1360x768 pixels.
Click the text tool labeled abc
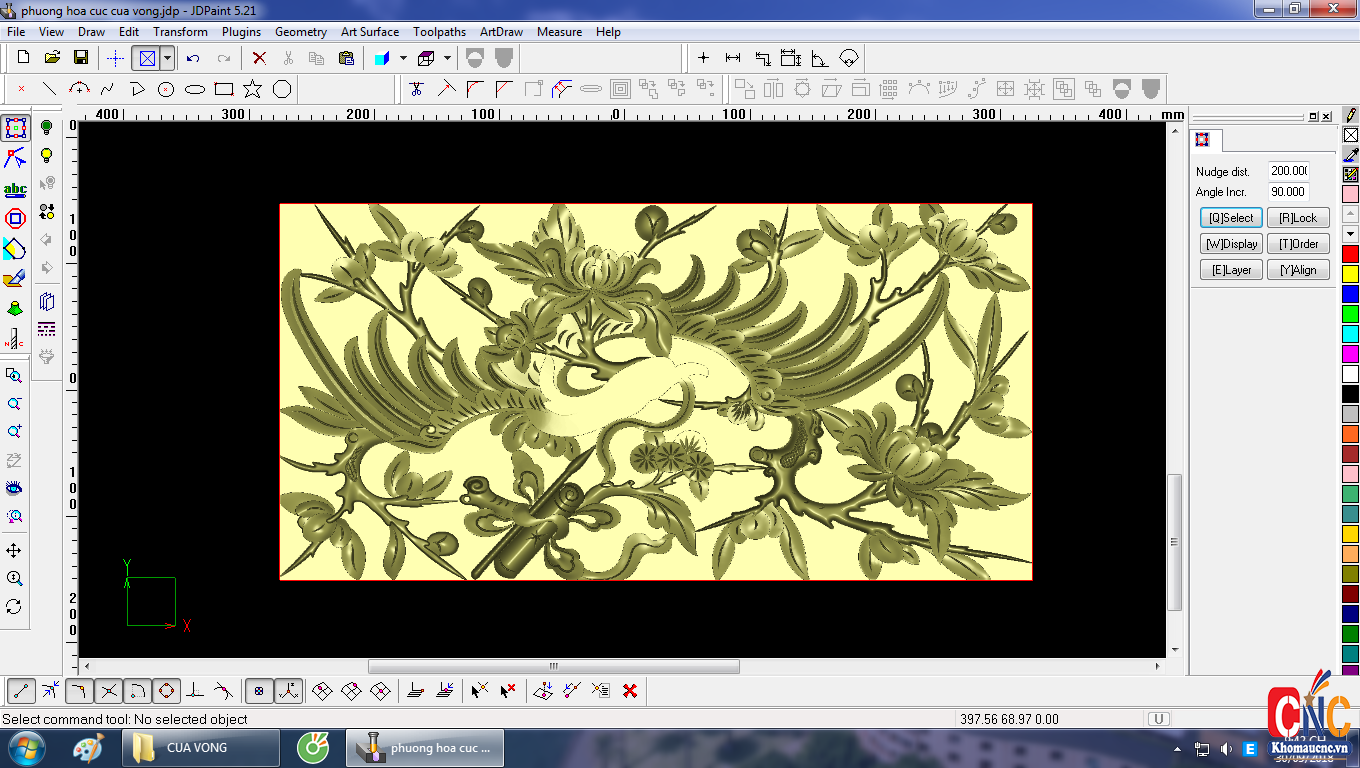click(15, 189)
